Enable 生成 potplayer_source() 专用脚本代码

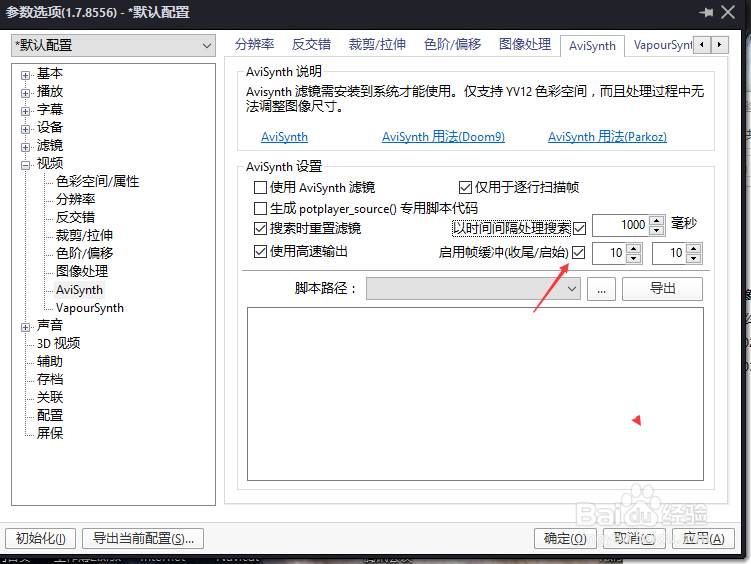click(260, 208)
